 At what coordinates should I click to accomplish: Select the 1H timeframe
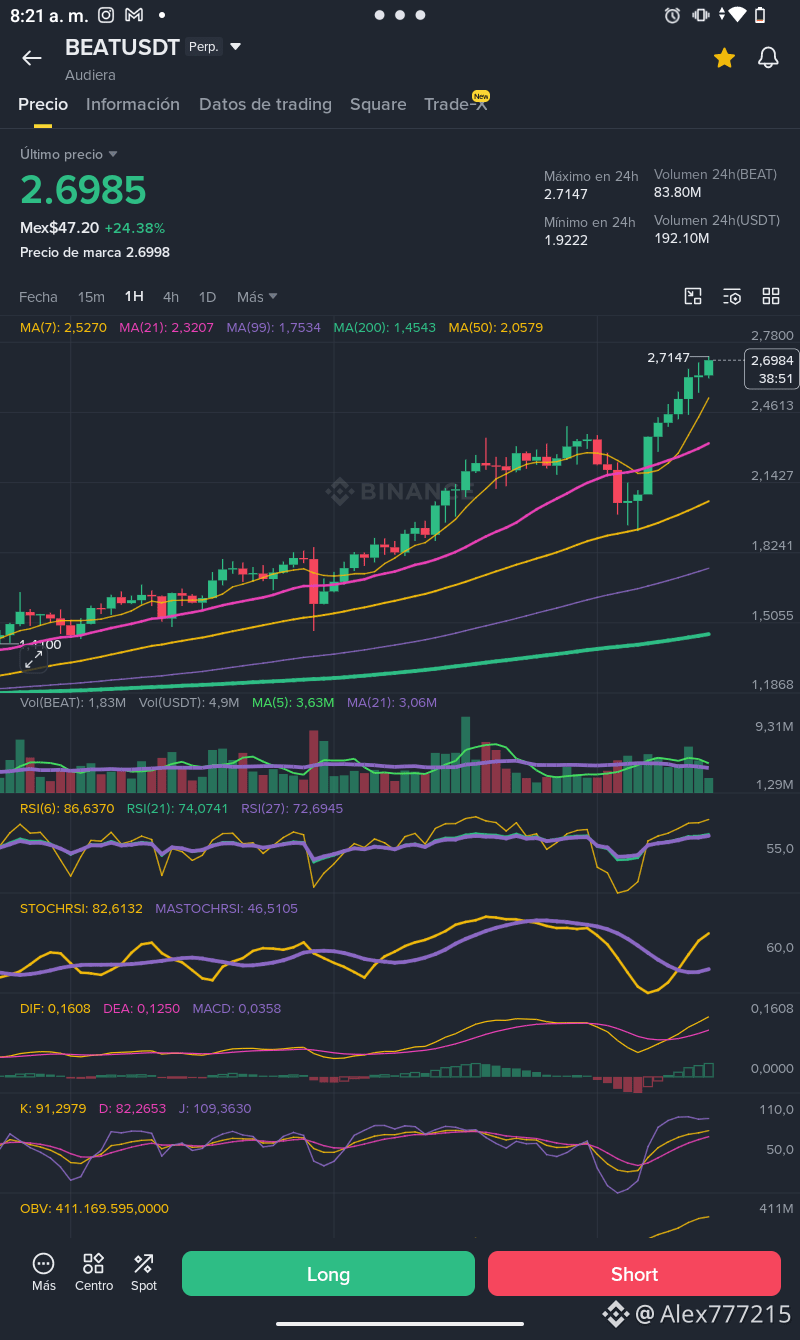pos(134,297)
